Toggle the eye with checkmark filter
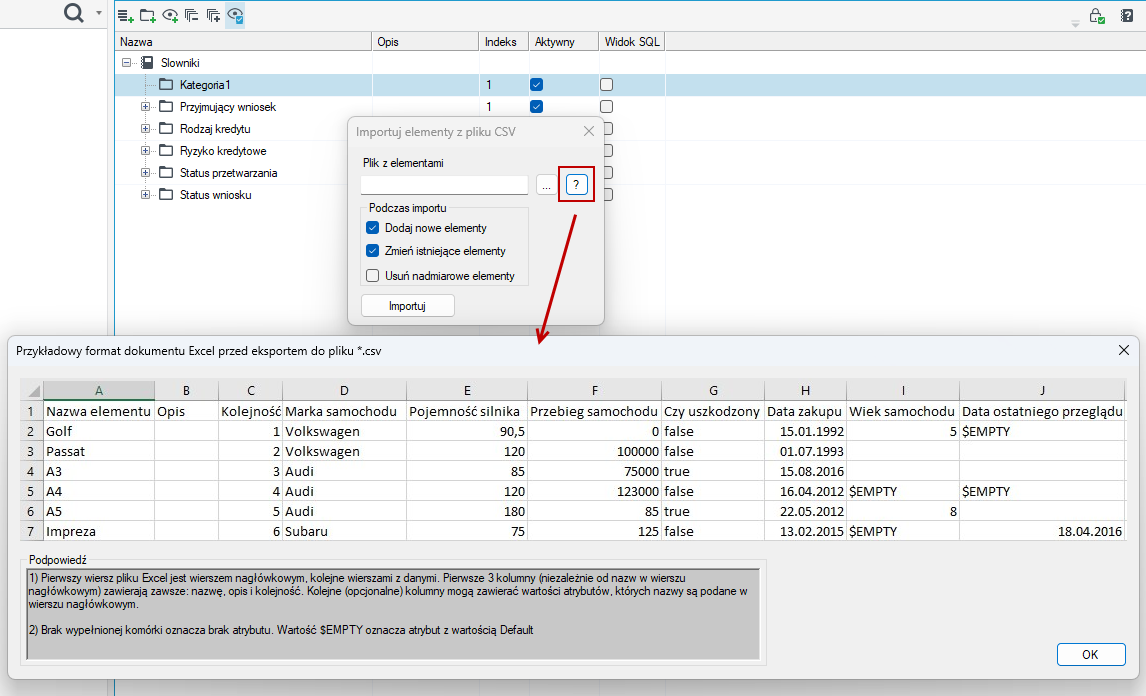Image resolution: width=1146 pixels, height=696 pixels. pyautogui.click(x=235, y=15)
